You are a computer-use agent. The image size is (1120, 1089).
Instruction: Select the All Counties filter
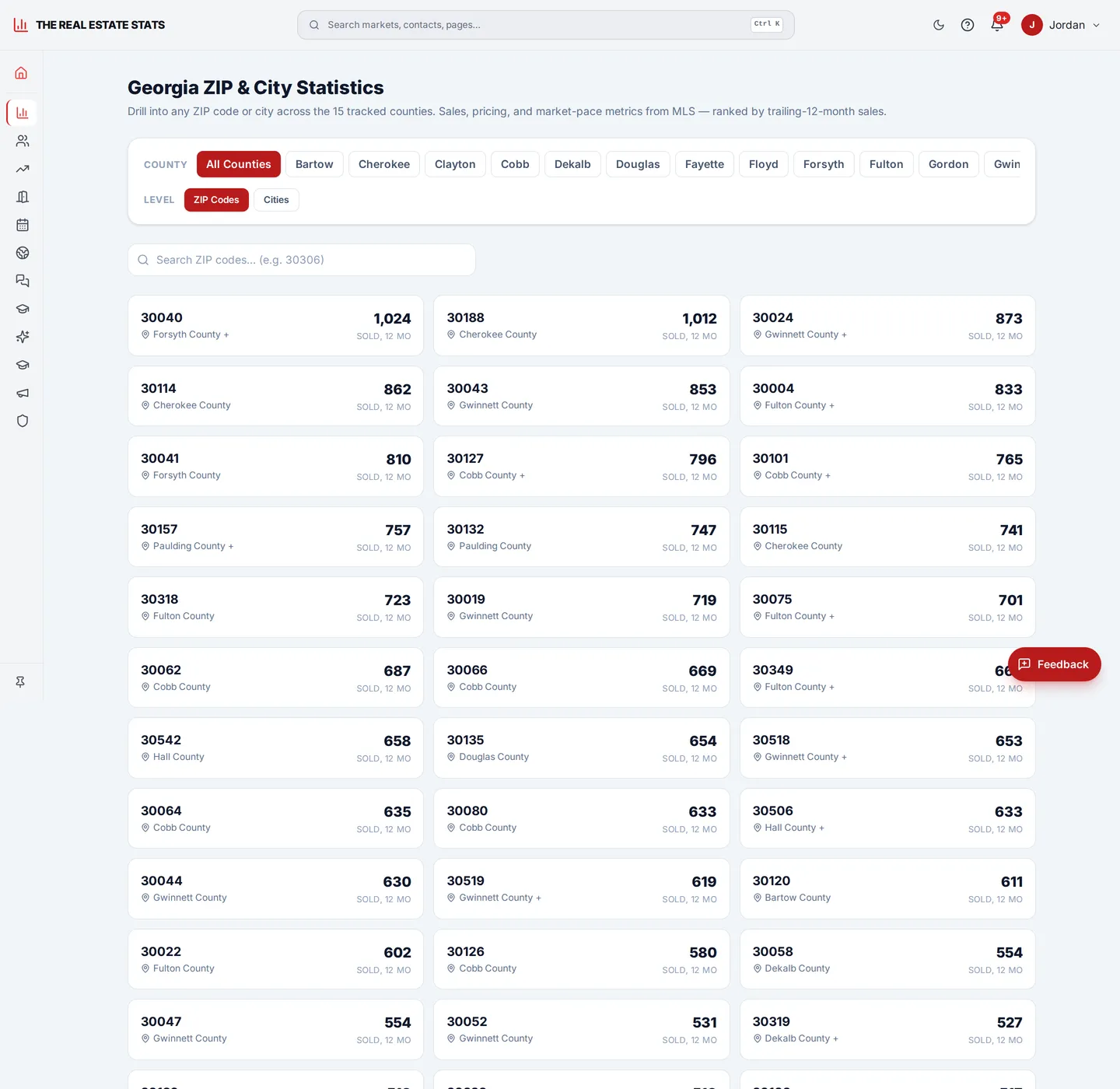(239, 164)
